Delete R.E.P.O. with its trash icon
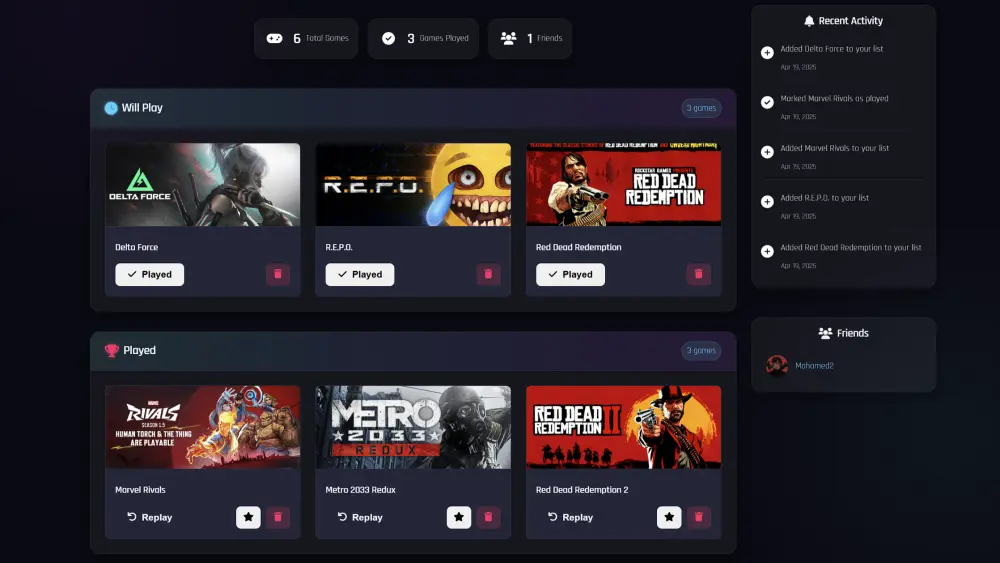This screenshot has height=563, width=1000. click(488, 274)
